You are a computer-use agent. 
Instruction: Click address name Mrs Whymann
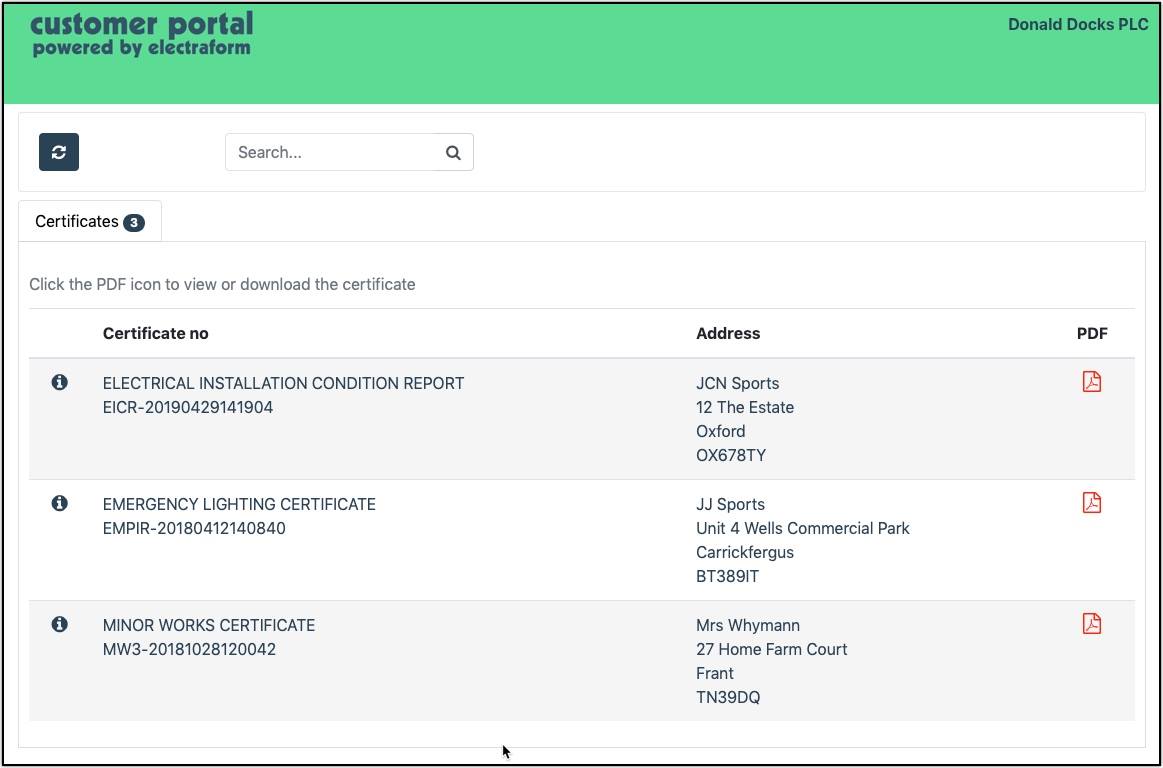[x=748, y=626]
